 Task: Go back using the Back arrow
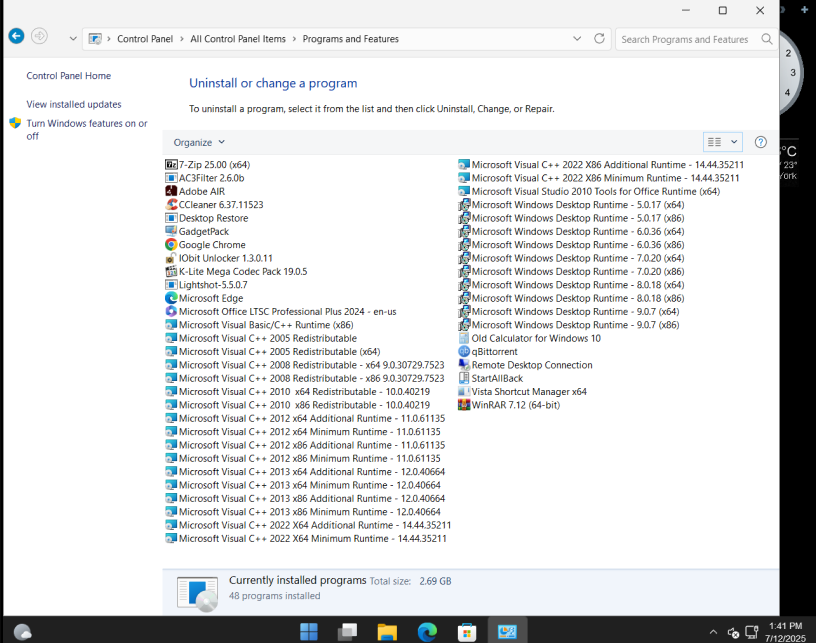coord(17,36)
